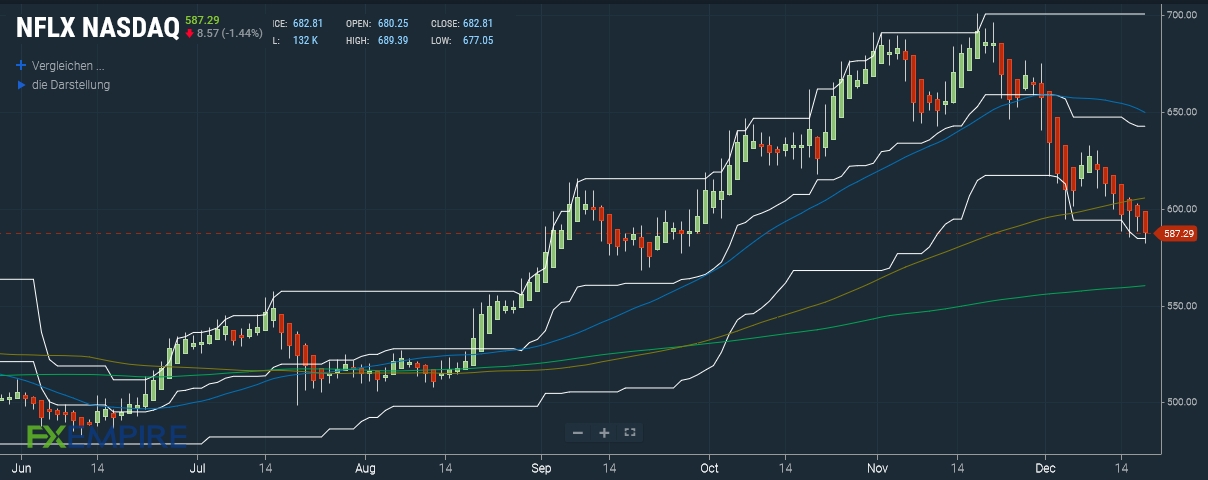Expand the 'die Darstellung' triangle
The height and width of the screenshot is (480, 1208).
tap(21, 85)
